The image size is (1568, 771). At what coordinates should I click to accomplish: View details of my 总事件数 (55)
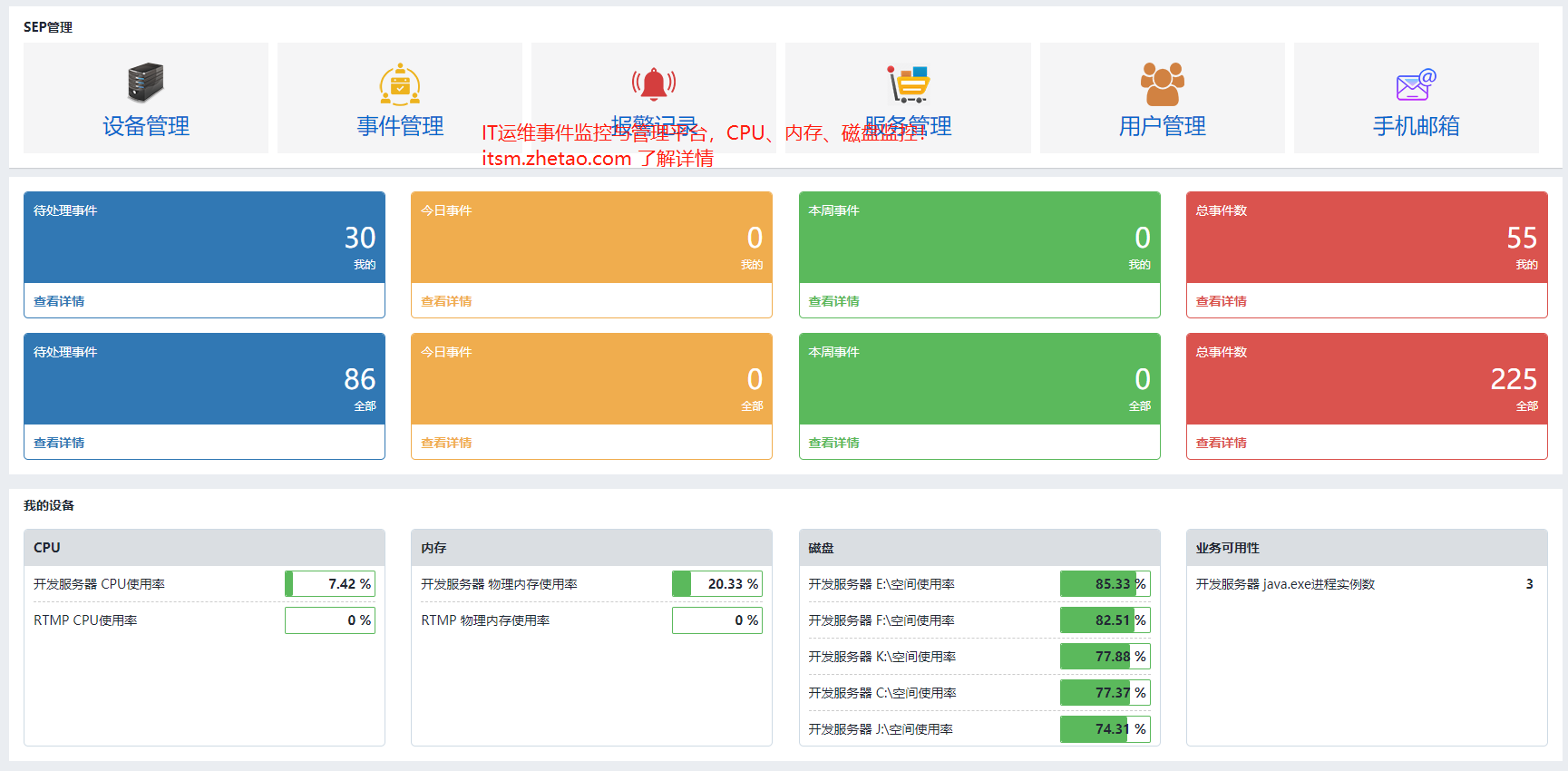(1221, 301)
